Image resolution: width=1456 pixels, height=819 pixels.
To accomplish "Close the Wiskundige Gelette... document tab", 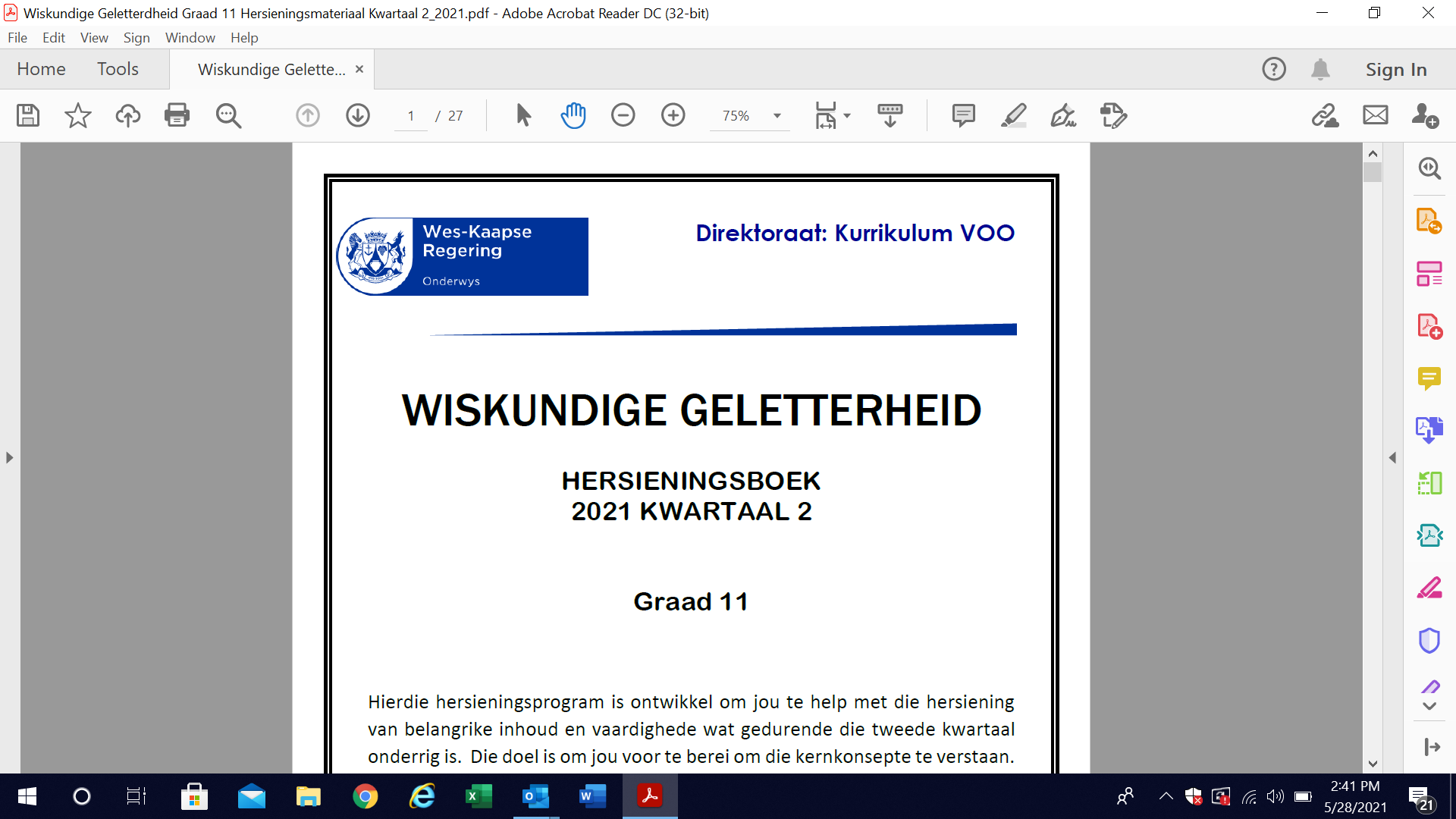I will (x=359, y=69).
